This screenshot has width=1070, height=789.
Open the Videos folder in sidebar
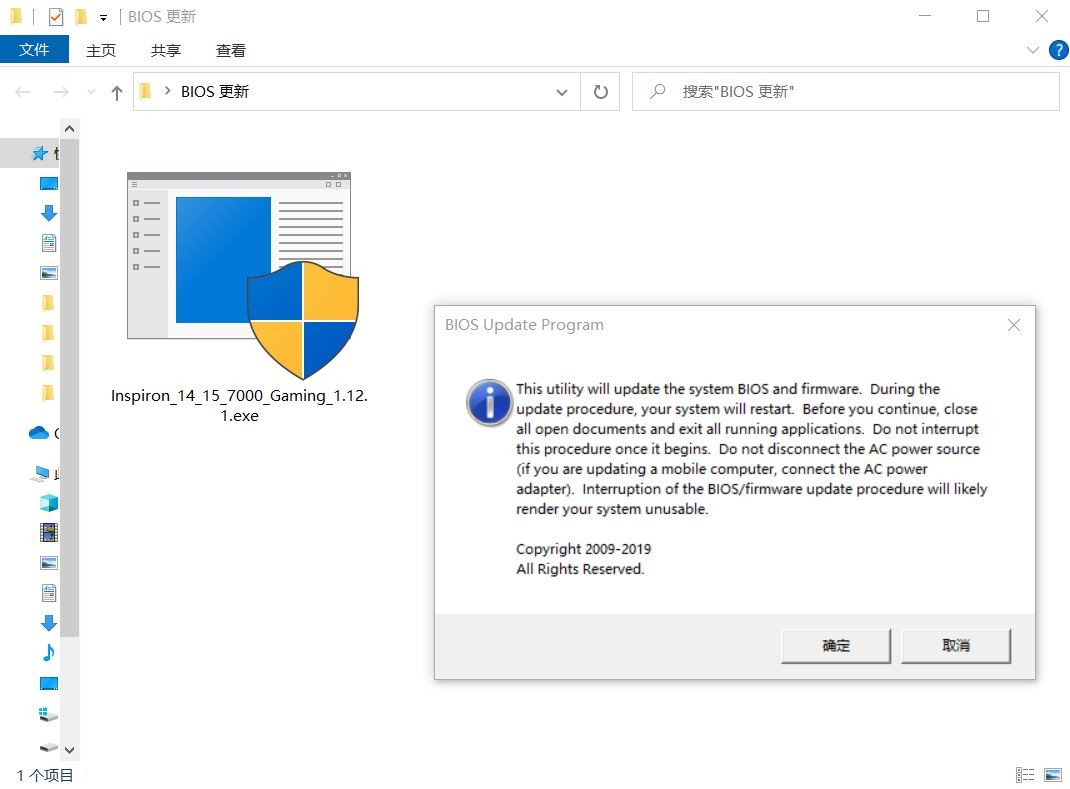click(48, 532)
